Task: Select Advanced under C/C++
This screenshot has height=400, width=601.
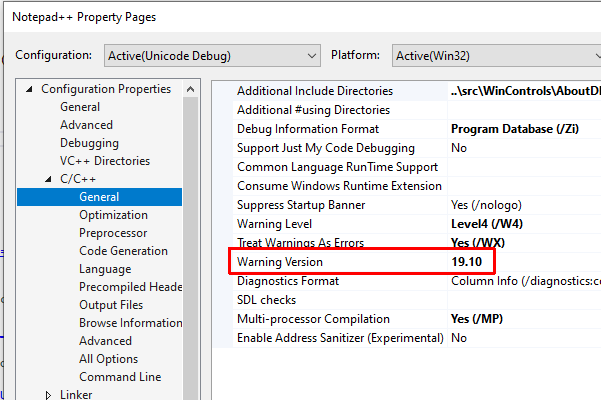Action: coord(105,341)
